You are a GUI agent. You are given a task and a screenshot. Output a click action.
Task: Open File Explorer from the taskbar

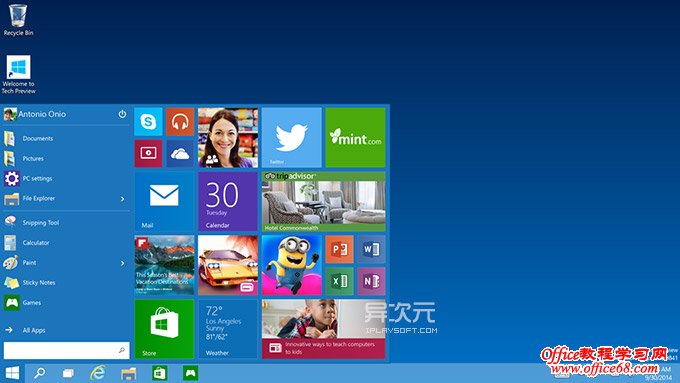coord(129,373)
